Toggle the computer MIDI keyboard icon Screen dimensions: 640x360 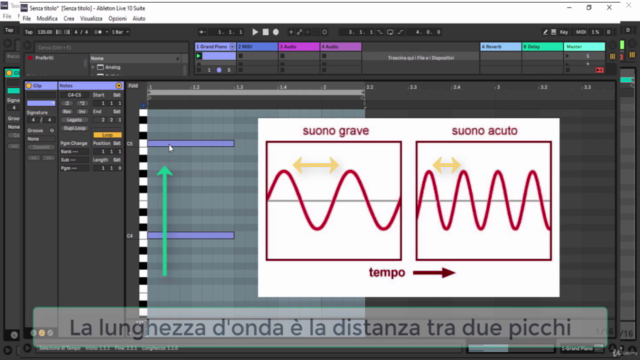pyautogui.click(x=554, y=32)
